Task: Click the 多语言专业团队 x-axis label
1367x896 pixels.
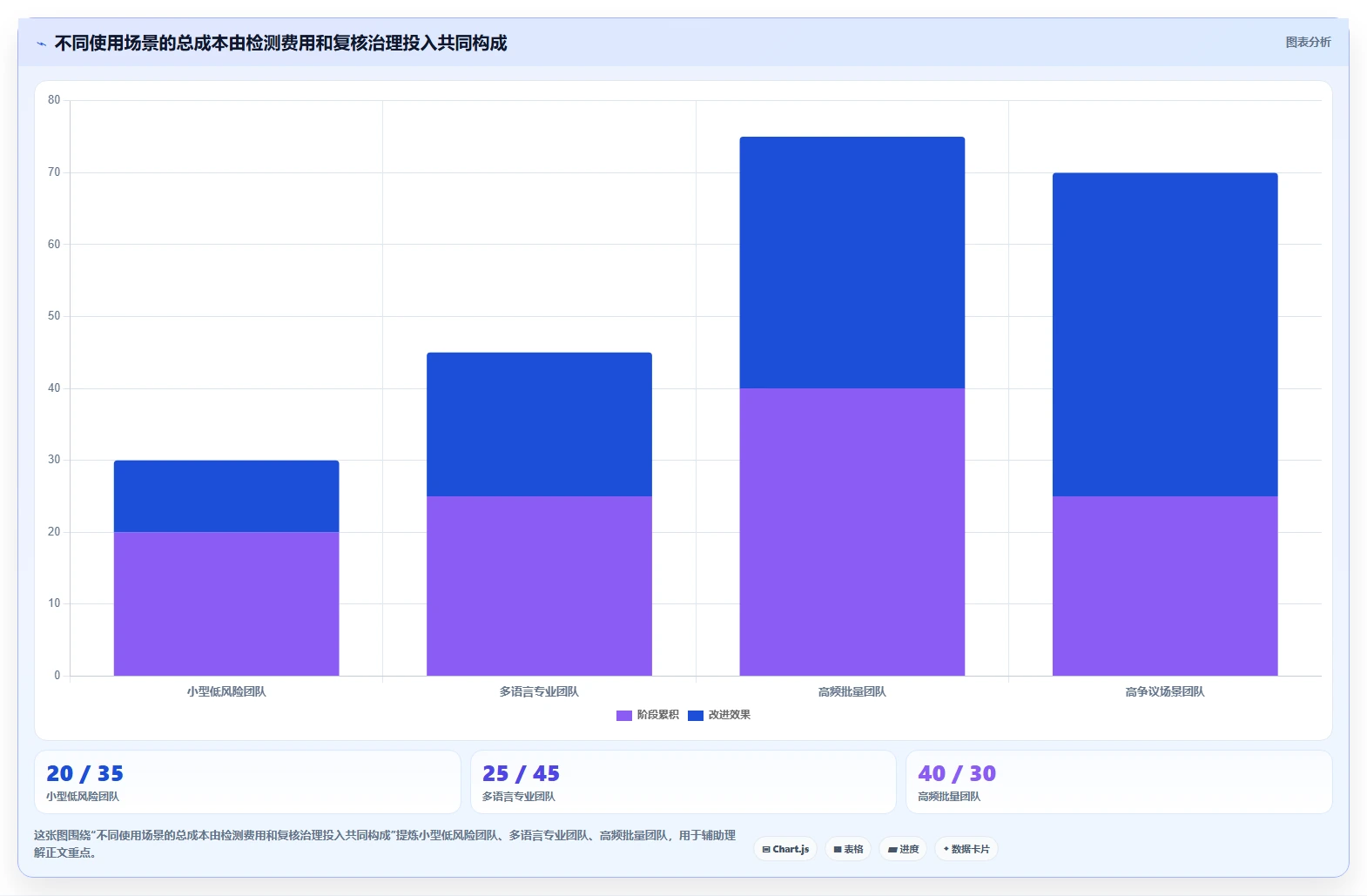Action: point(539,691)
